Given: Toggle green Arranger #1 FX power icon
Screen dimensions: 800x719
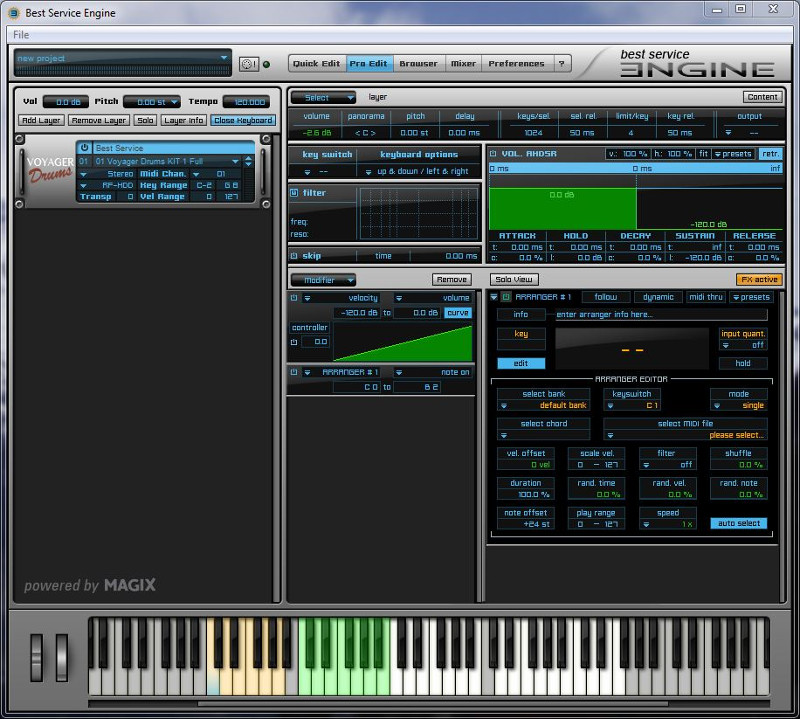Looking at the screenshot, I should [x=506, y=297].
